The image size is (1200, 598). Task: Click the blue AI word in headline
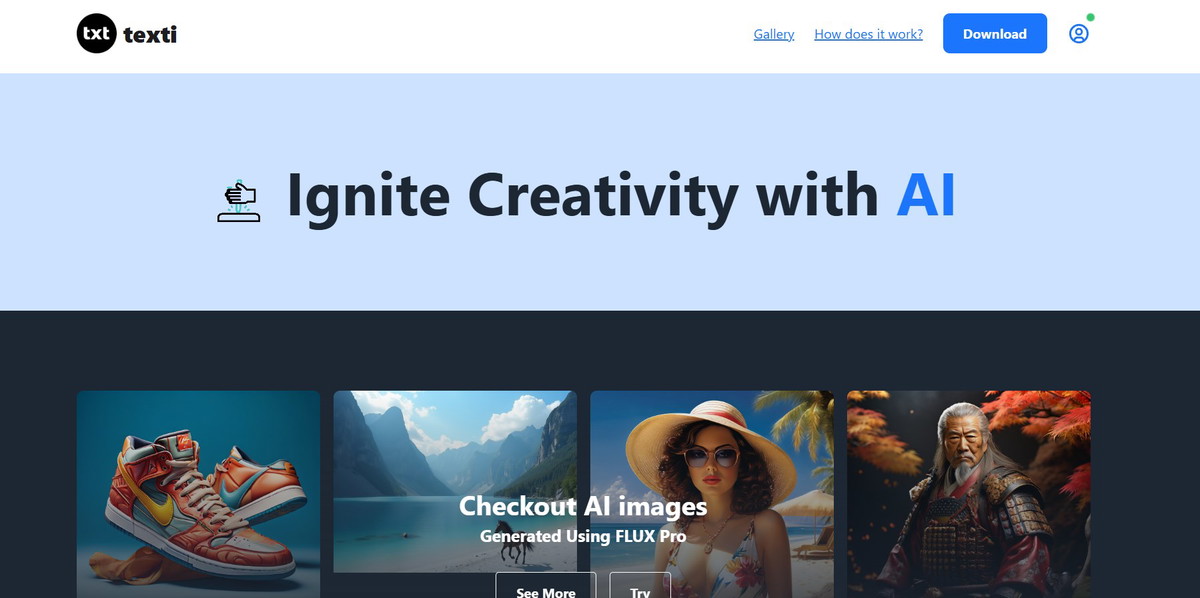926,194
